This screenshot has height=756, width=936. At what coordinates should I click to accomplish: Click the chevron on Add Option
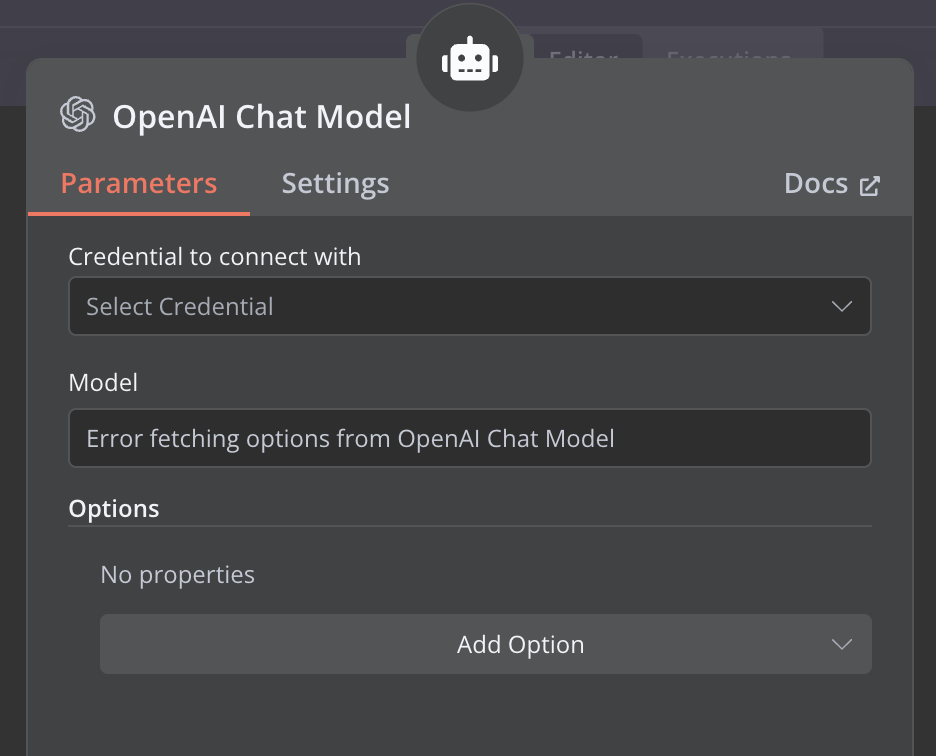tap(841, 644)
